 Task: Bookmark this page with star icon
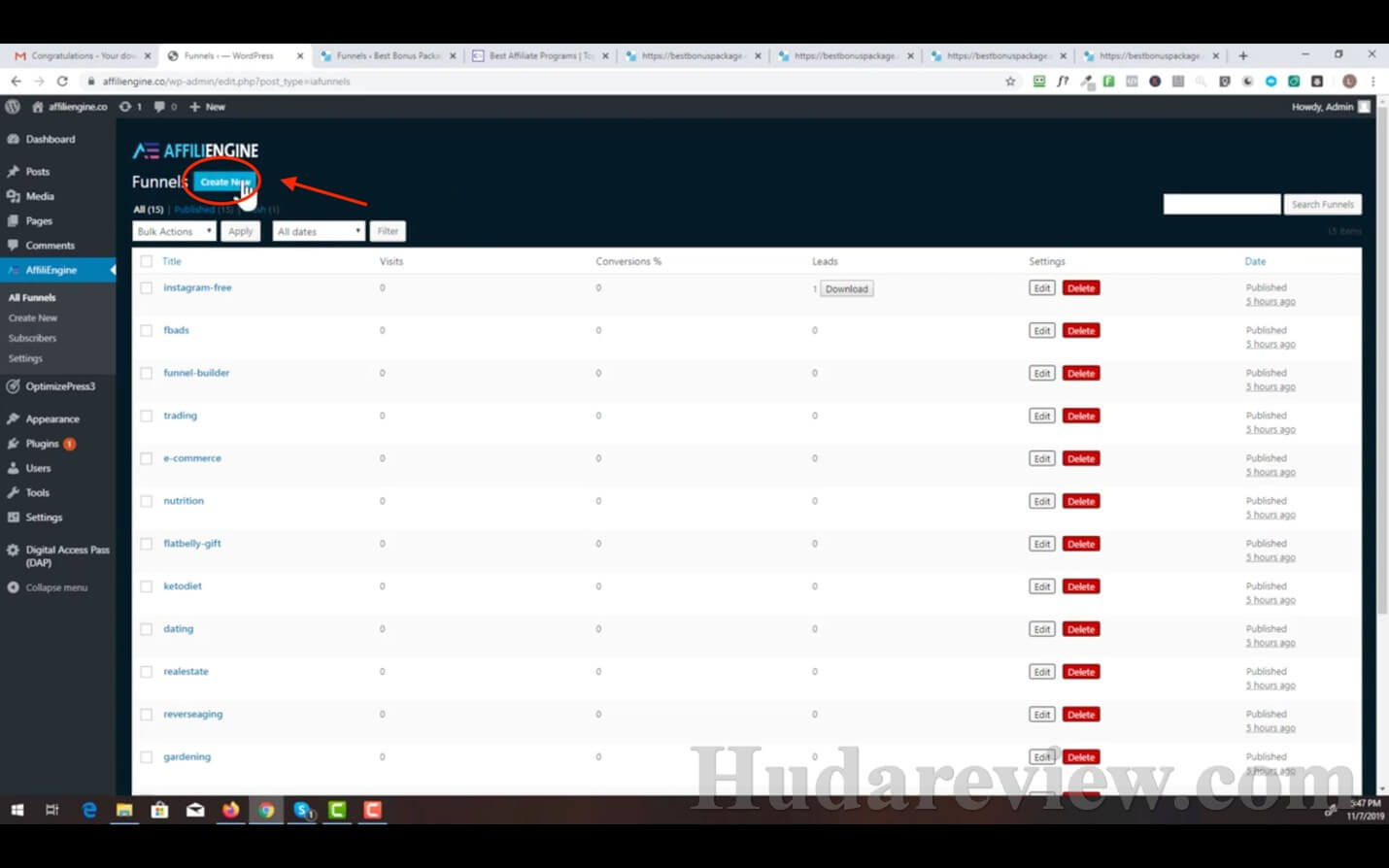1010,82
